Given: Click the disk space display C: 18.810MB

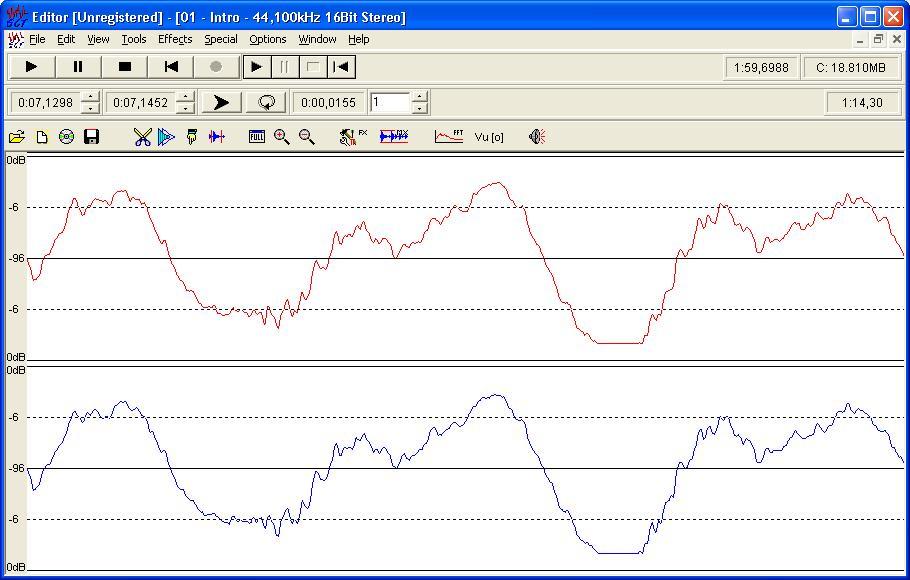Looking at the screenshot, I should click(851, 67).
